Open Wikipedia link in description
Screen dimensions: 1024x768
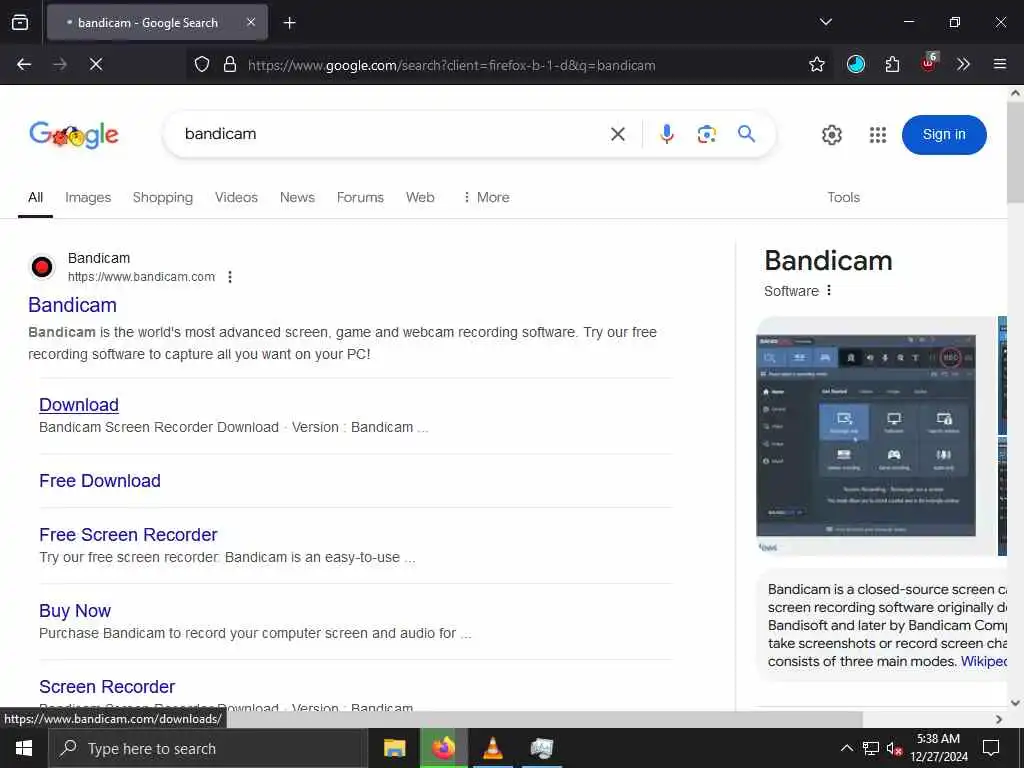tap(984, 662)
